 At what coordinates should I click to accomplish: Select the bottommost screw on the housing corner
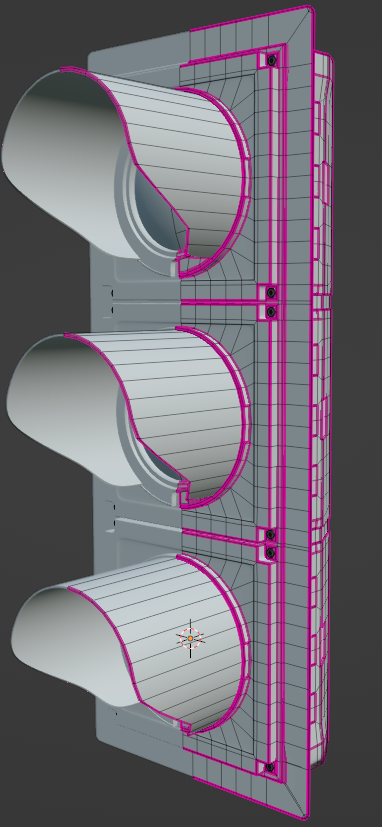[x=270, y=767]
